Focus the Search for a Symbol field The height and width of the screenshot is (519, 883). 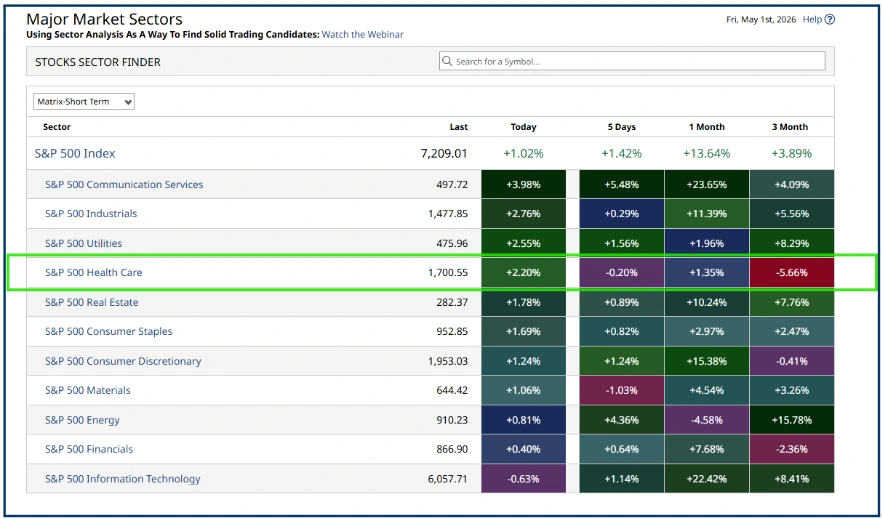[632, 61]
